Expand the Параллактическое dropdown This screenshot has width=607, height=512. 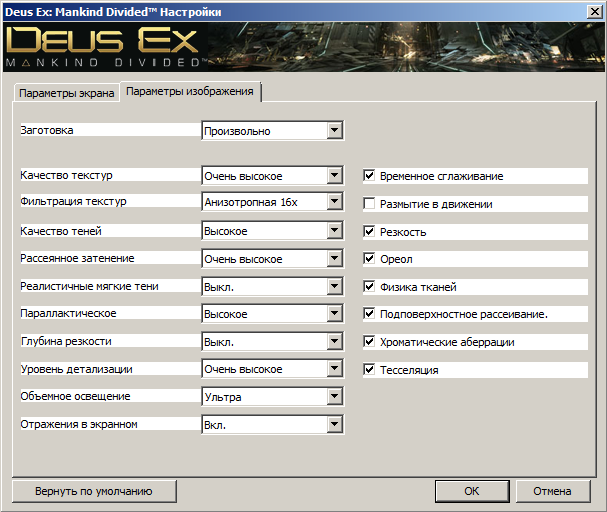(273, 313)
